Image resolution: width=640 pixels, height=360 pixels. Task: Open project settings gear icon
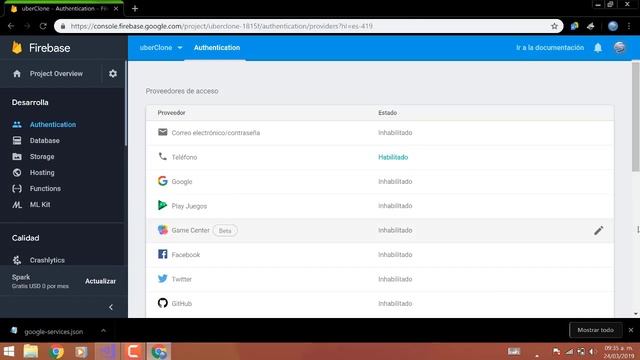click(x=113, y=73)
